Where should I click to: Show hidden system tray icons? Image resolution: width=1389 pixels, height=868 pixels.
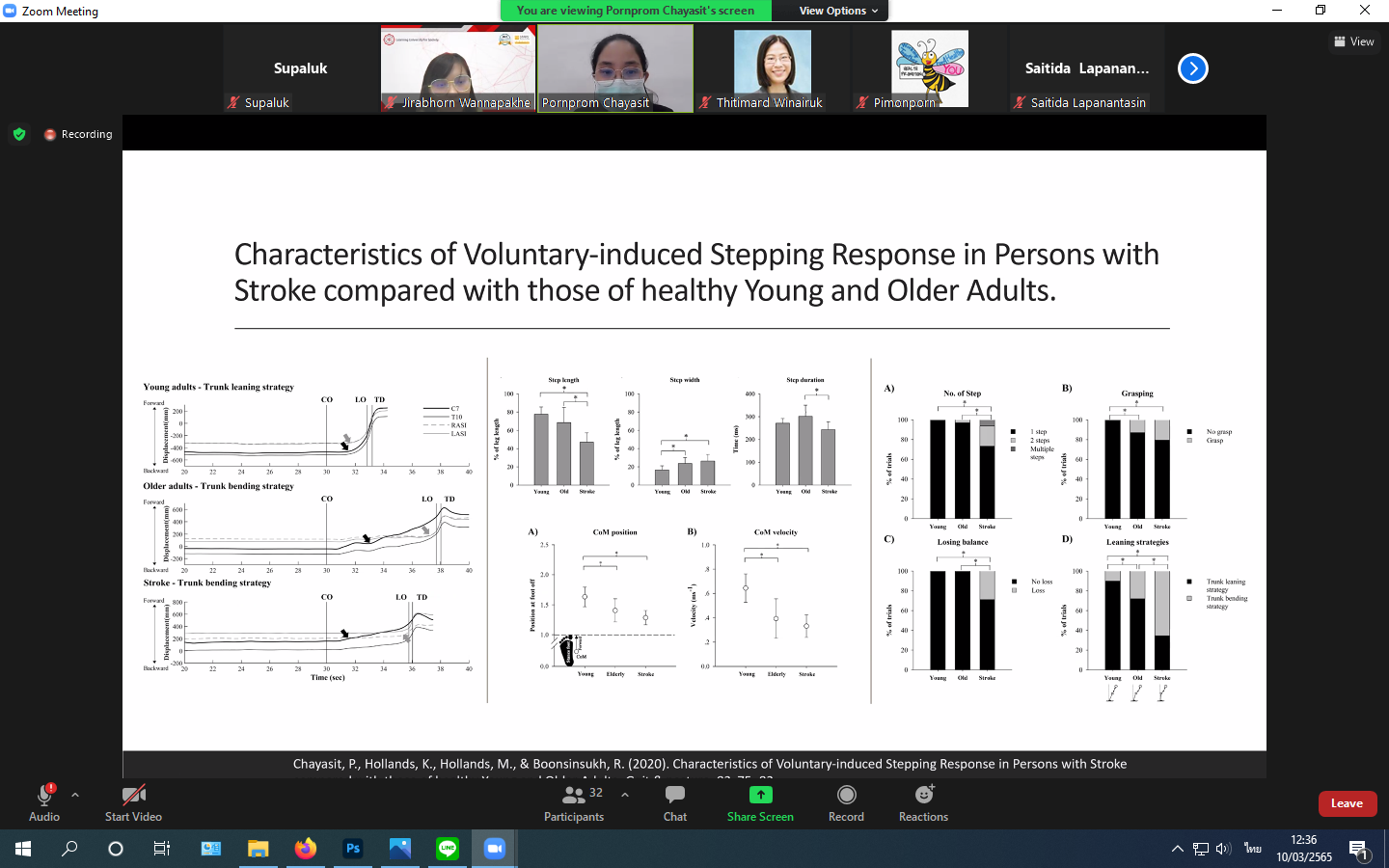(1177, 849)
